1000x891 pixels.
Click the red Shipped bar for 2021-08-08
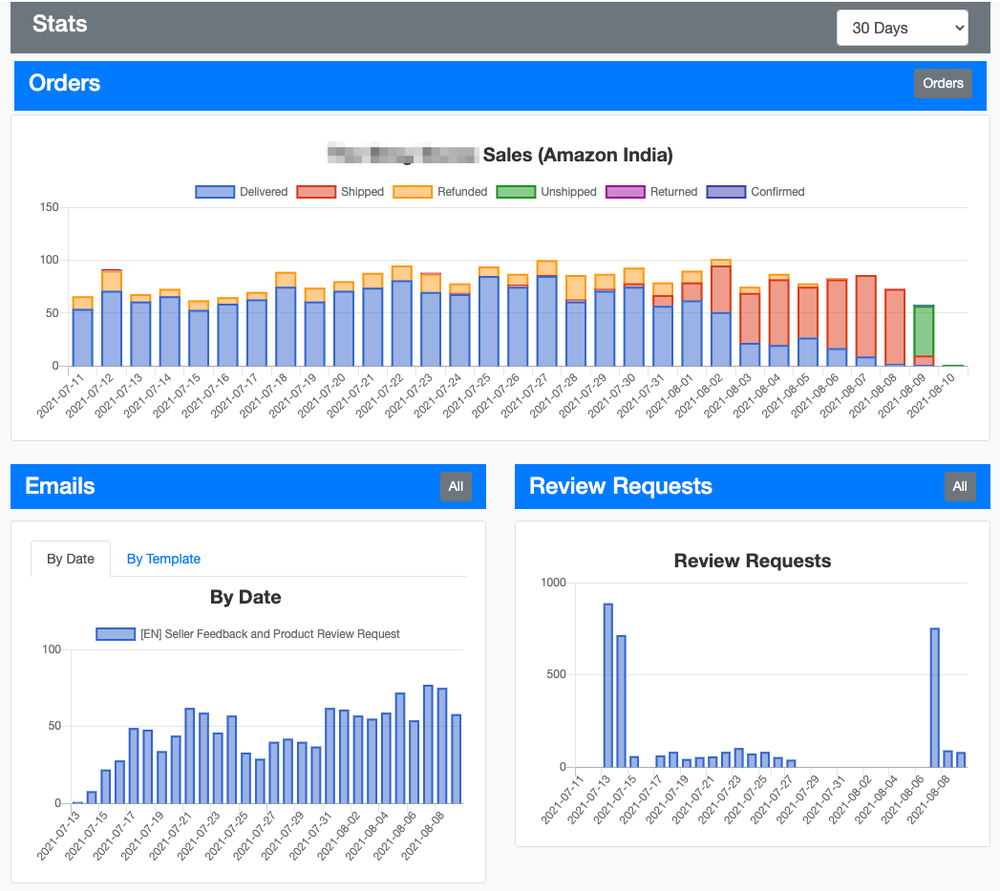pos(895,327)
